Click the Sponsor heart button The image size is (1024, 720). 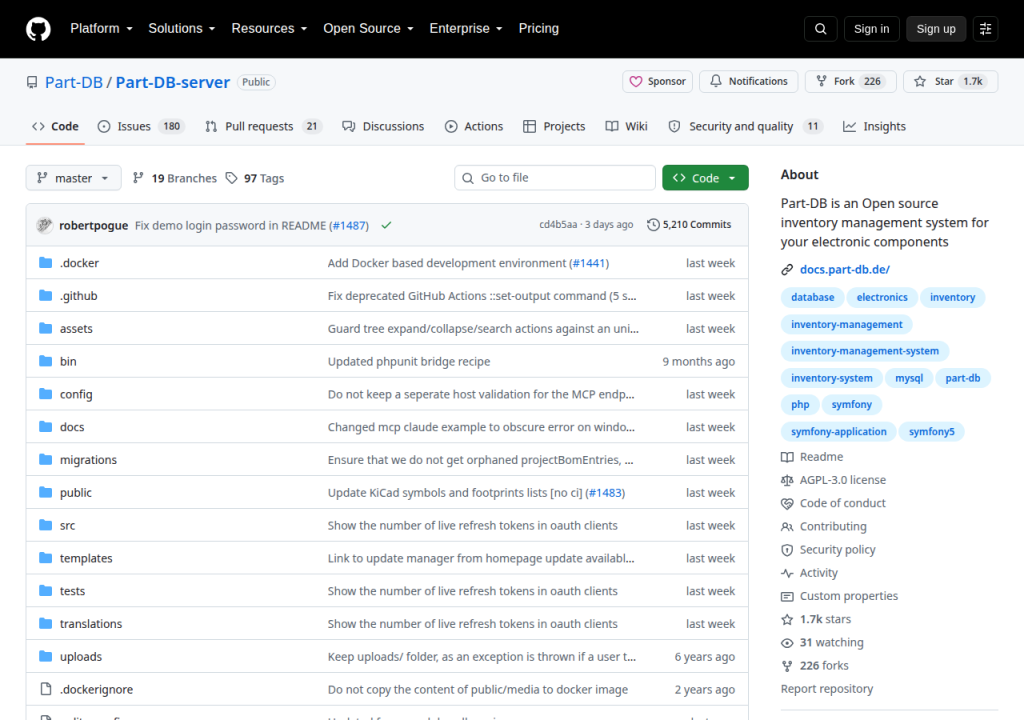tap(657, 82)
